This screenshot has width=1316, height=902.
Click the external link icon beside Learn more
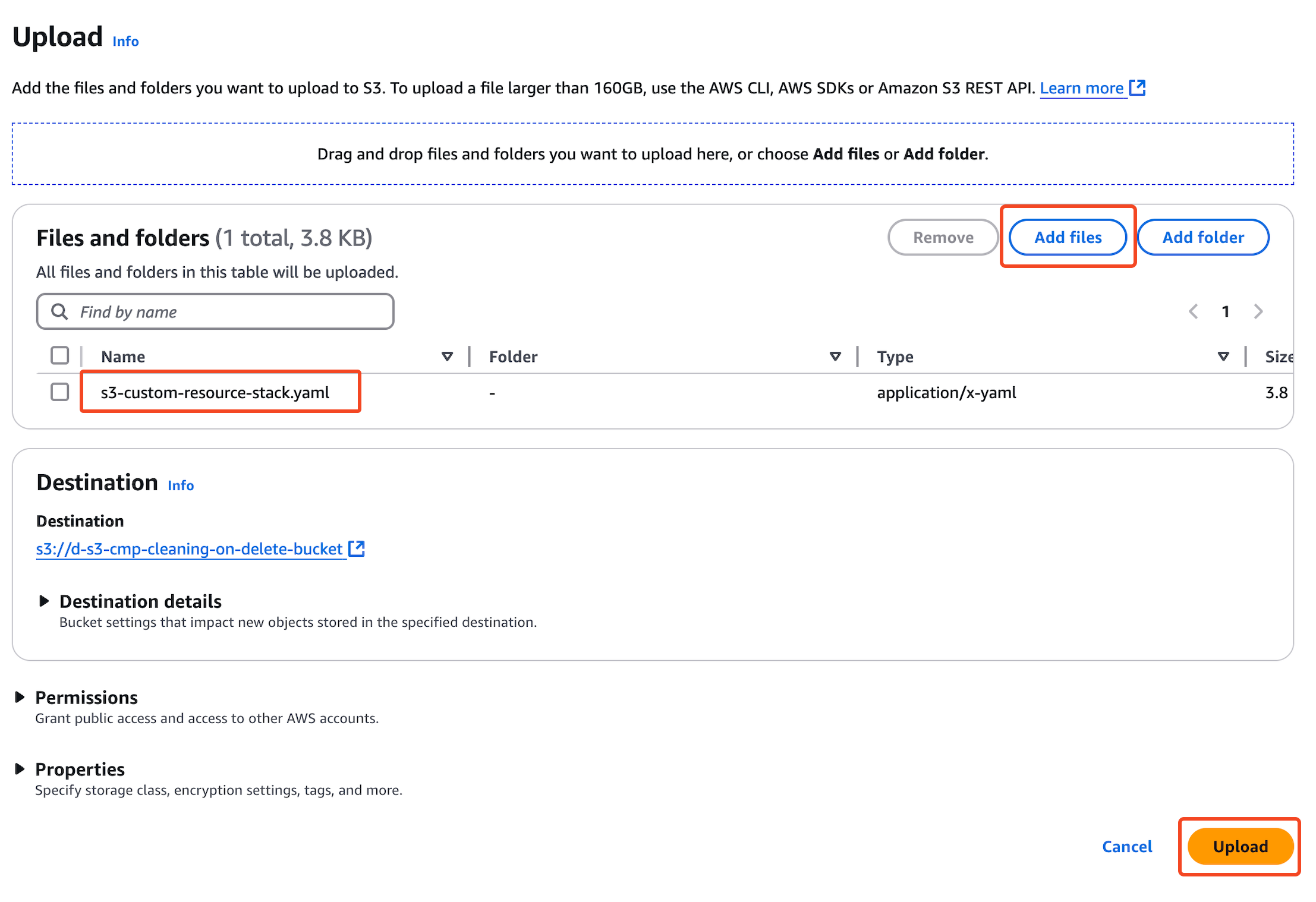(1136, 88)
